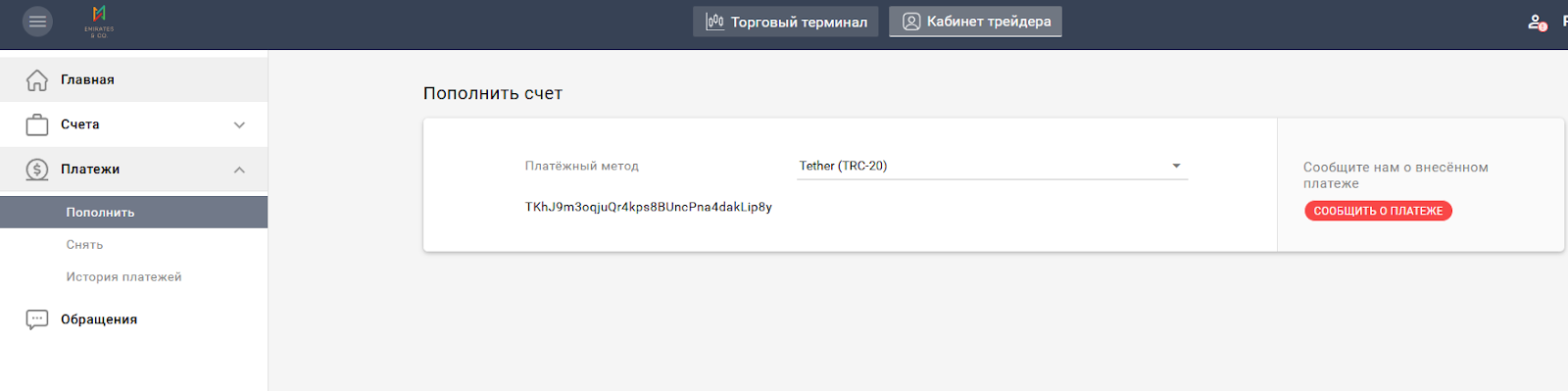
Task: Expand the Счета section chevron
Action: click(x=239, y=124)
